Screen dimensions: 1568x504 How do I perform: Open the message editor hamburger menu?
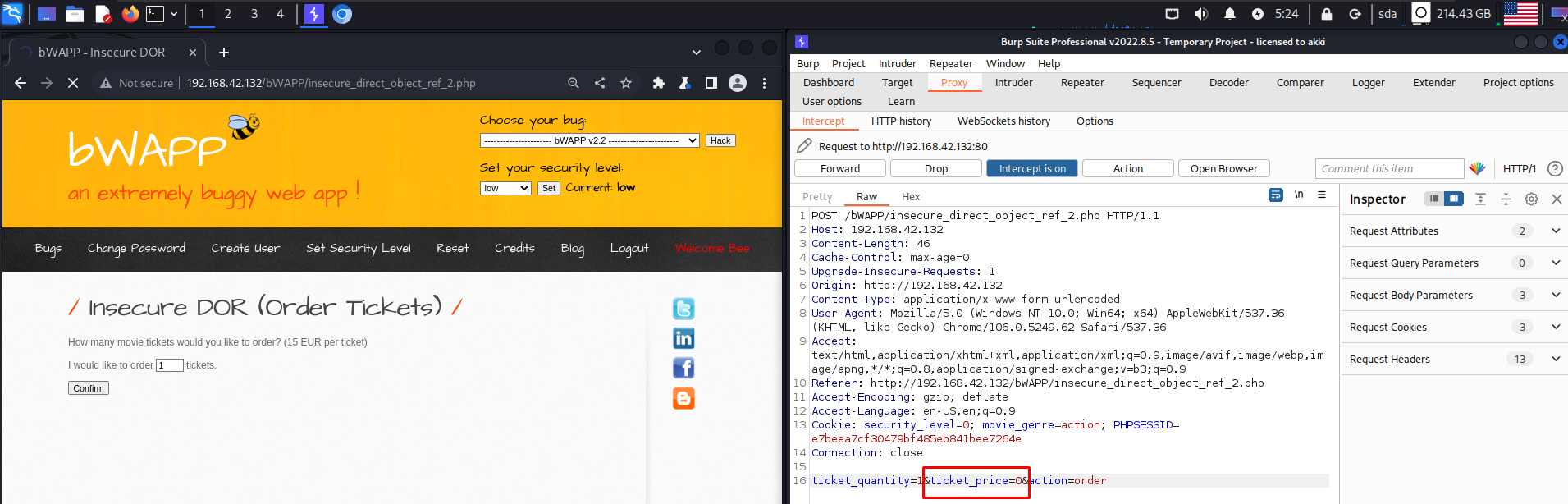click(1322, 195)
